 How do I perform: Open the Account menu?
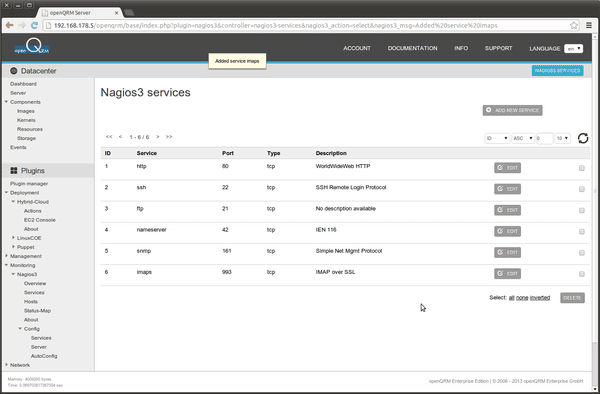pos(357,48)
